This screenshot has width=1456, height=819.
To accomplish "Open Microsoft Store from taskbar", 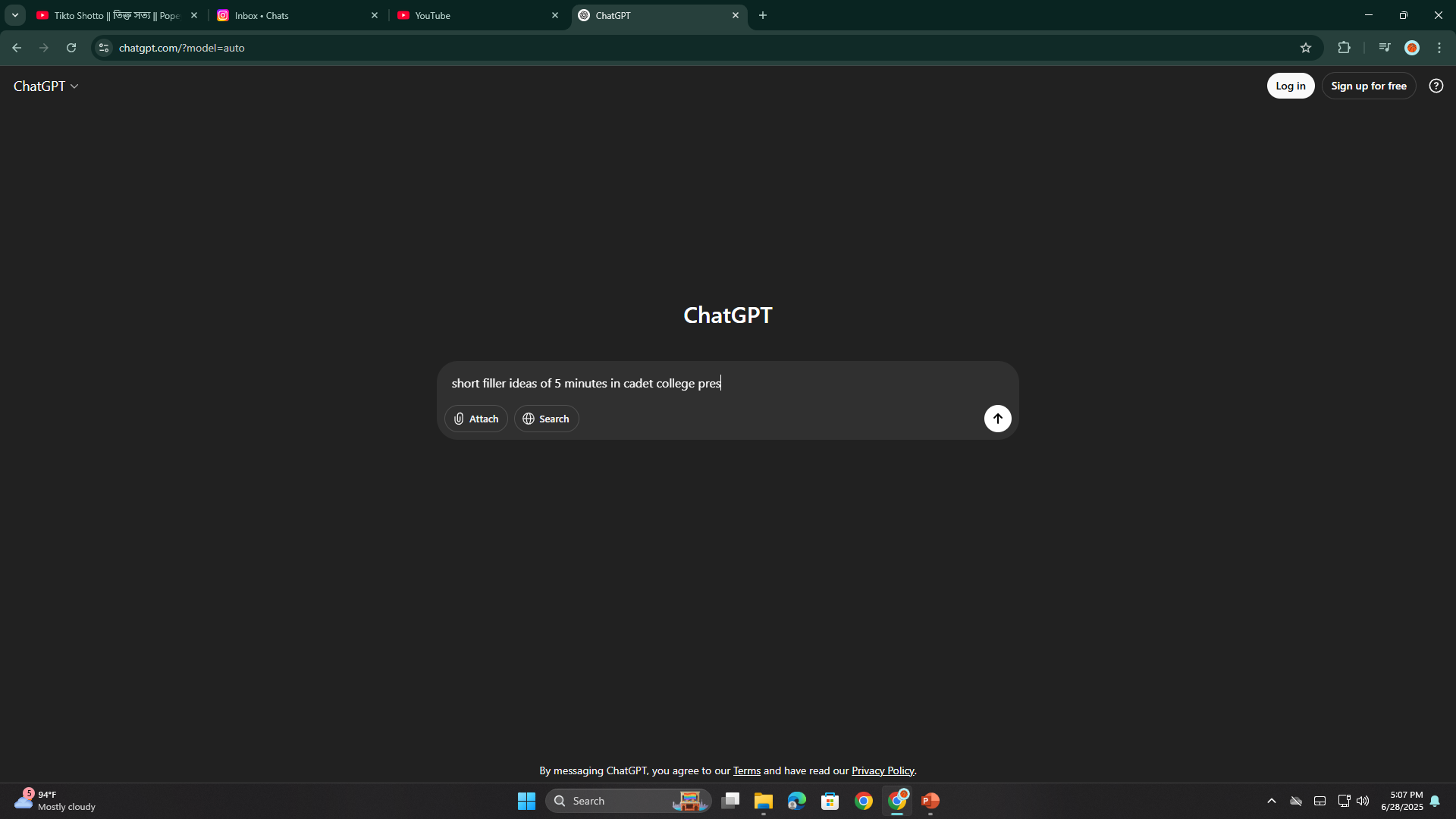I will coord(830,801).
